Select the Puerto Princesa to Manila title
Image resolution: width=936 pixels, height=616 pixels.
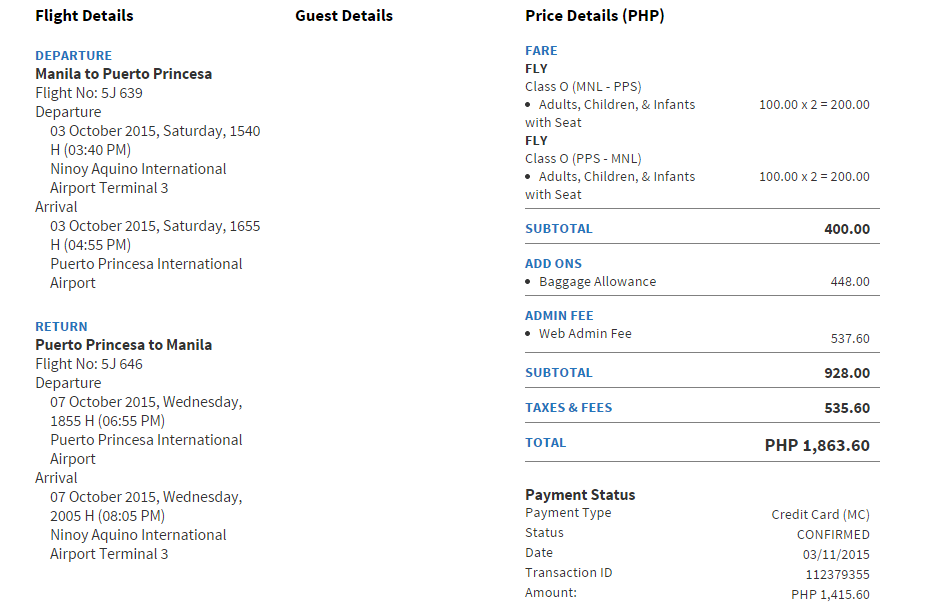pos(123,345)
